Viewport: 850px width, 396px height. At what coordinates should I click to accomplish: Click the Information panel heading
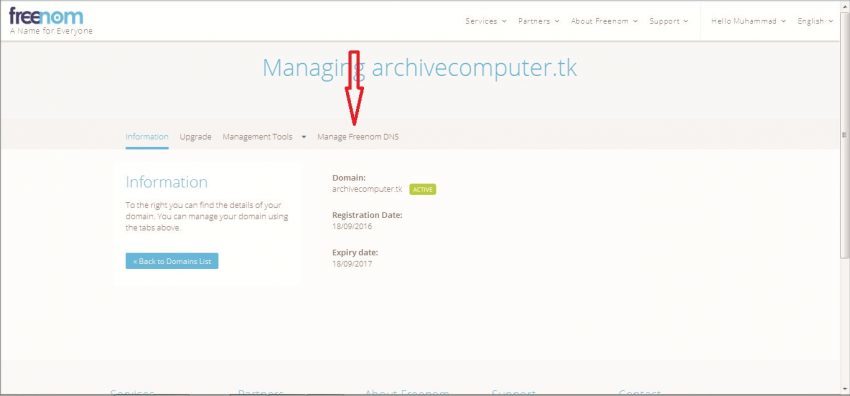pos(166,182)
